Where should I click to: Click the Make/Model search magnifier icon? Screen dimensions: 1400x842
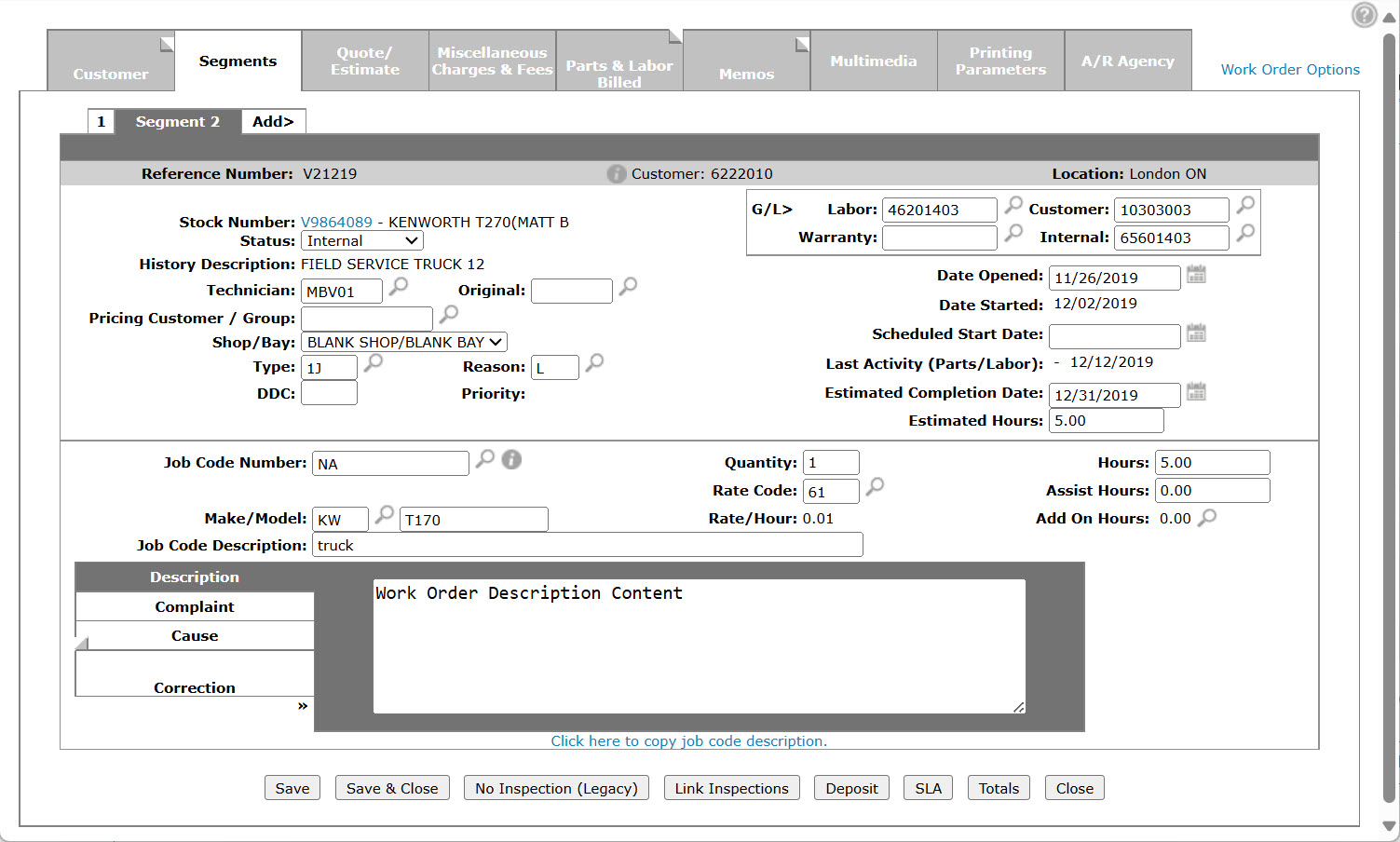click(384, 515)
